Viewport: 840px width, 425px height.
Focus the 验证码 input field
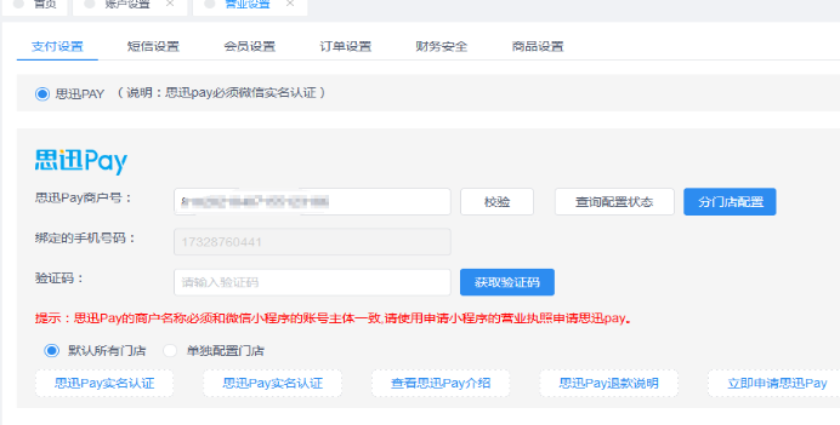pos(312,282)
